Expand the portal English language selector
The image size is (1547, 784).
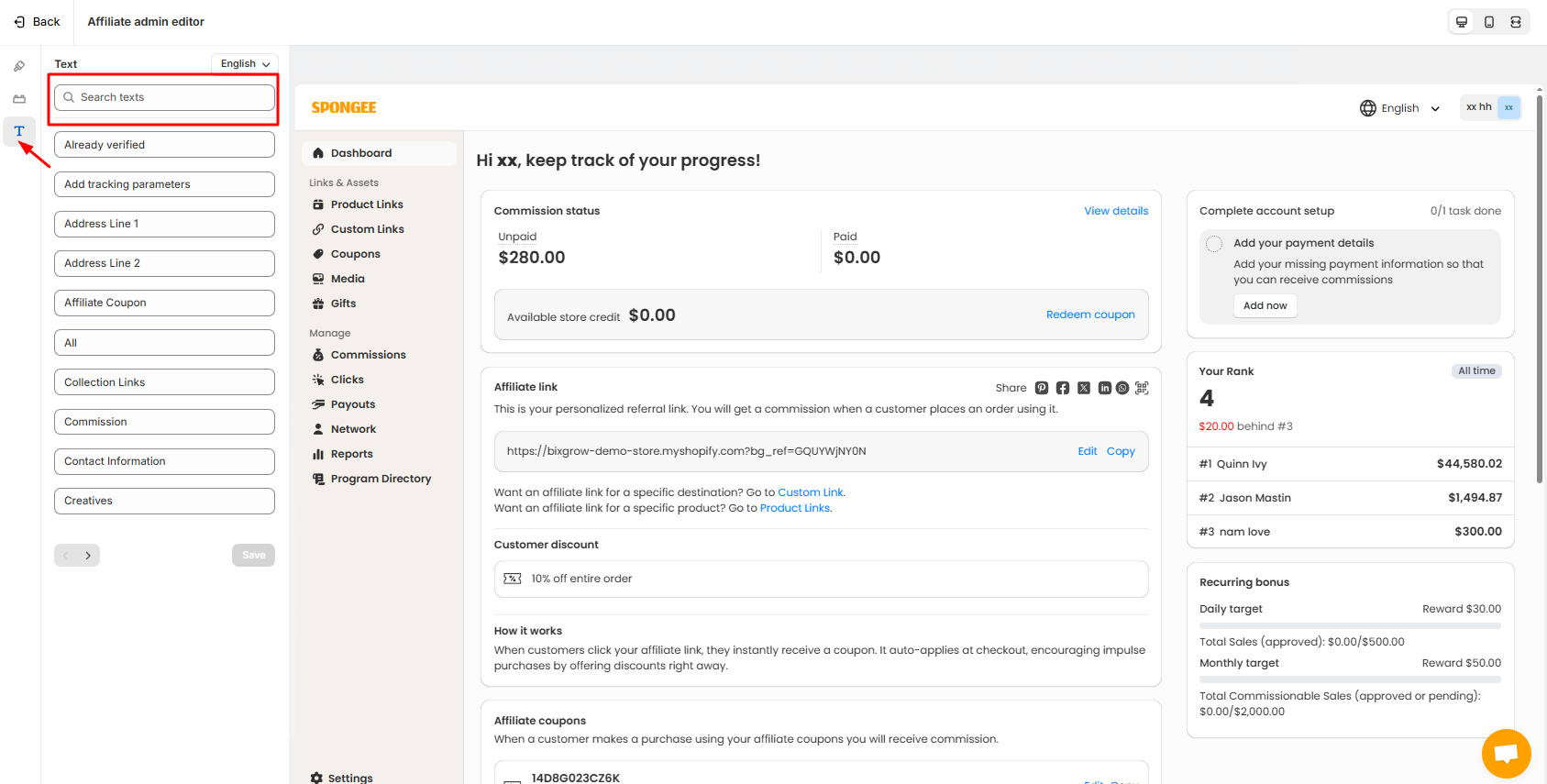(1399, 108)
